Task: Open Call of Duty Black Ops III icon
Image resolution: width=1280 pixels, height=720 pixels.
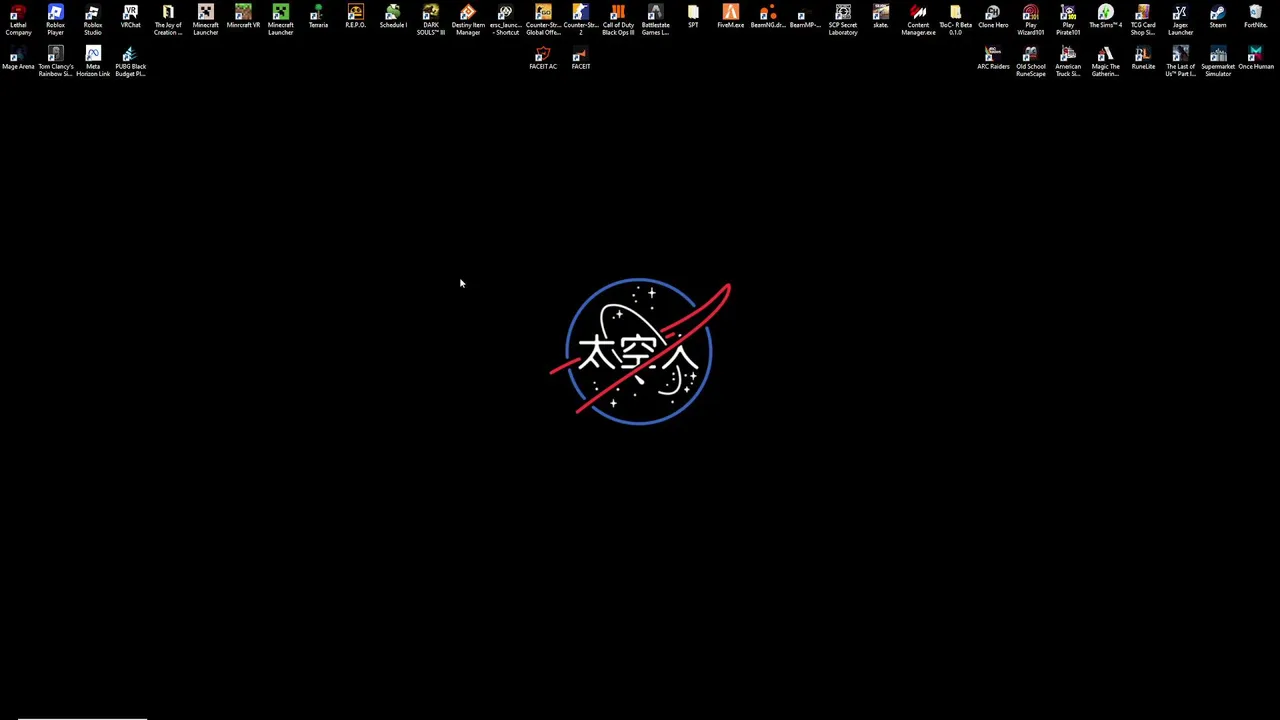Action: click(618, 20)
